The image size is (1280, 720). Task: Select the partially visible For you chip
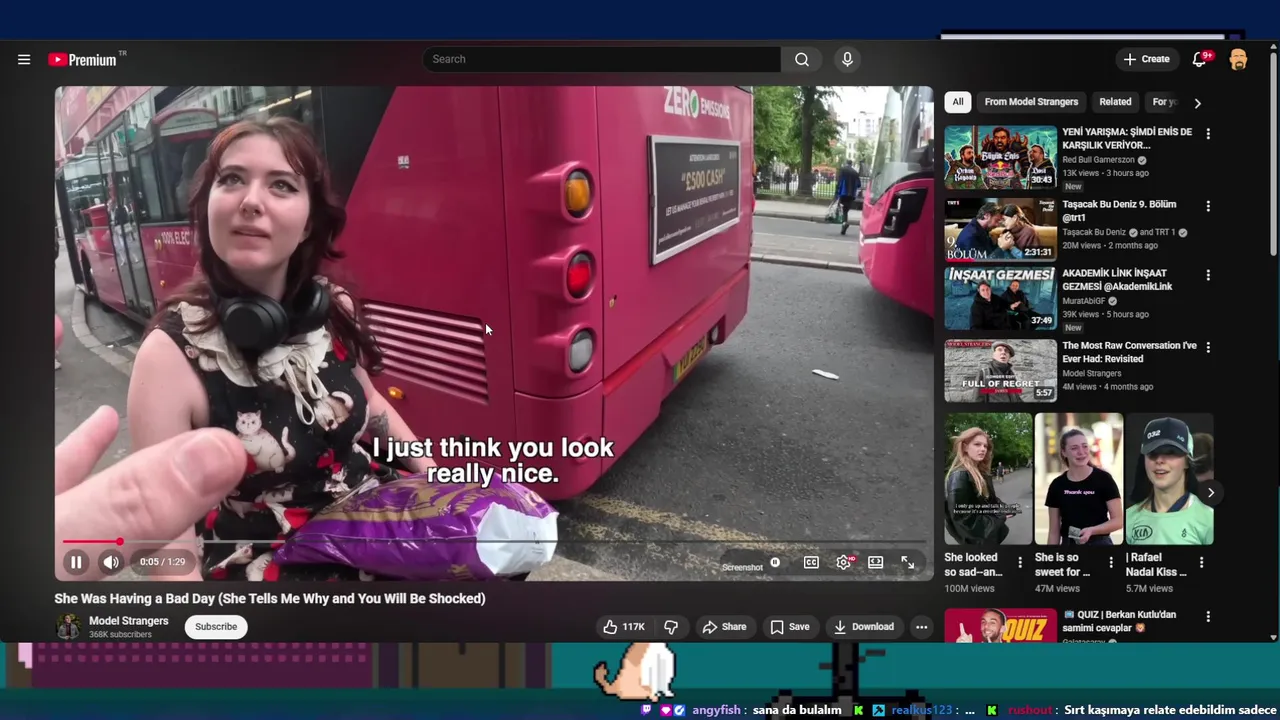[1164, 102]
